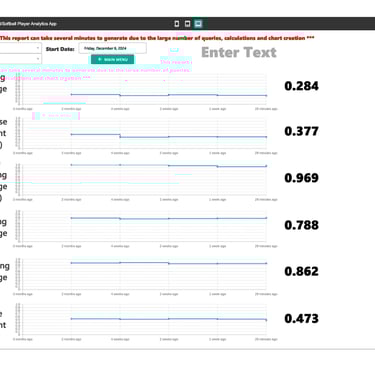Select the 0.969 stat value
375x366 pixels.
(301, 178)
